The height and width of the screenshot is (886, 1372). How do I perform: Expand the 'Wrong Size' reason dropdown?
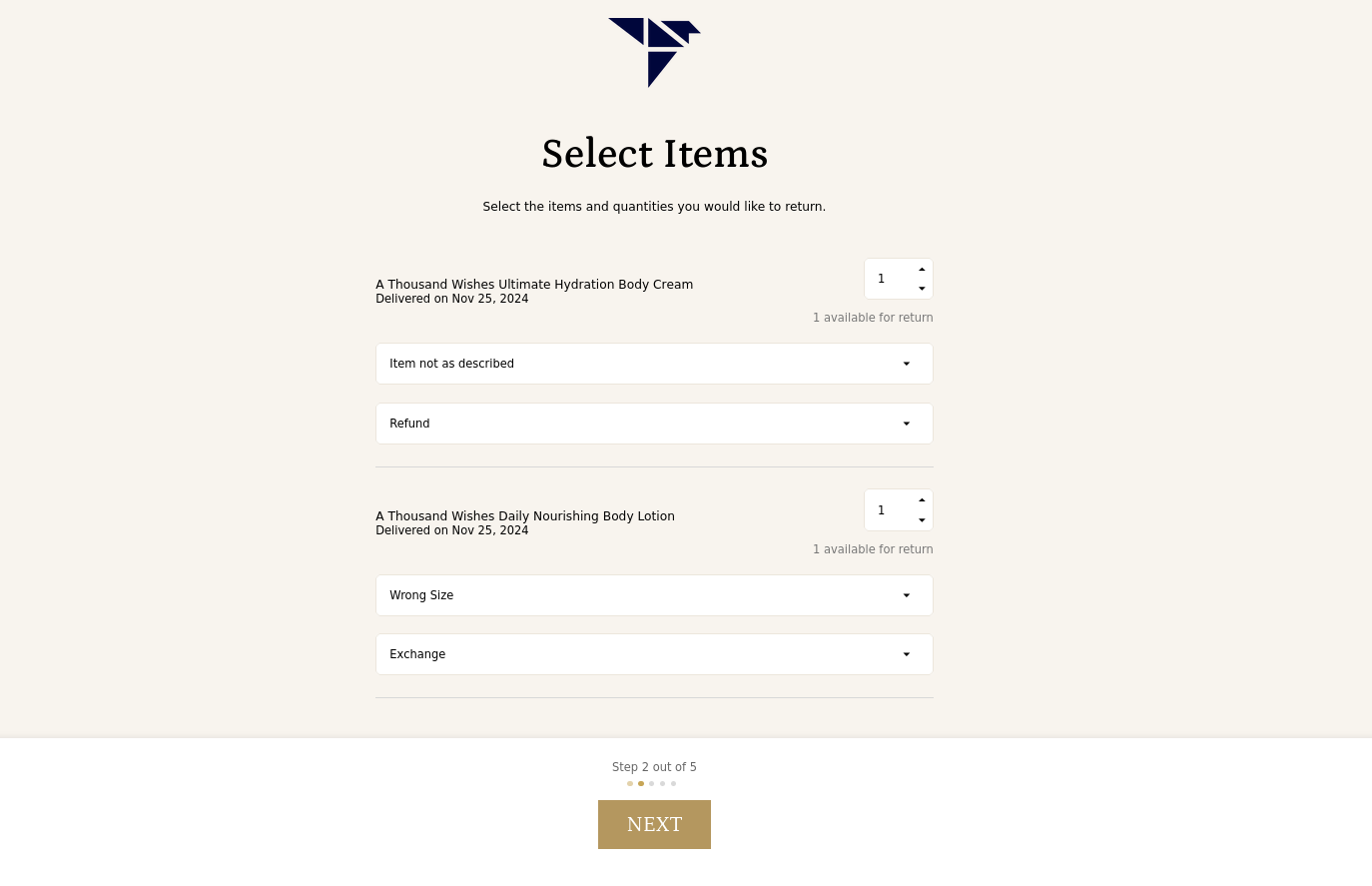point(654,595)
